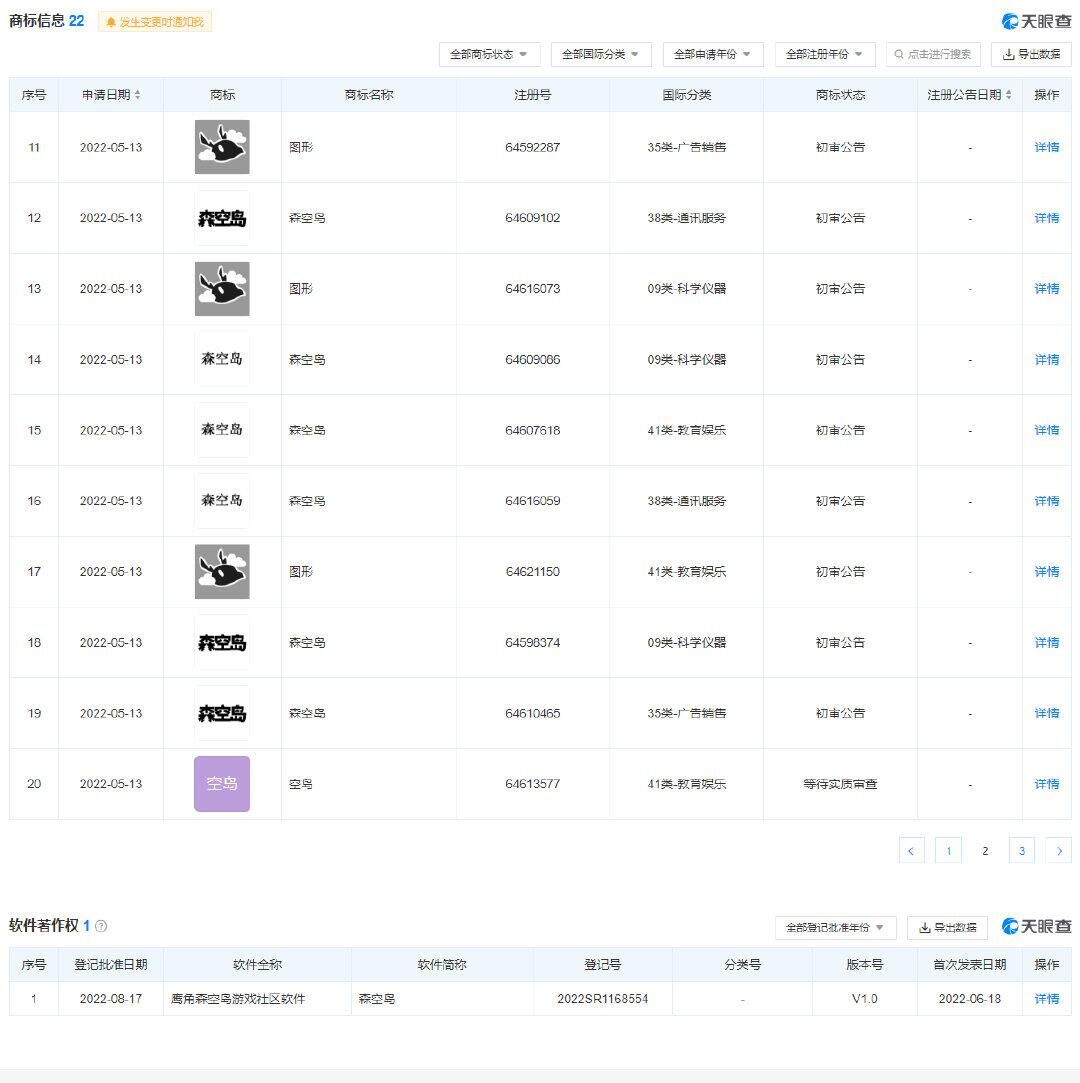The width and height of the screenshot is (1080, 1083).
Task: View 详情 for trademark row 20
Action: (1046, 784)
